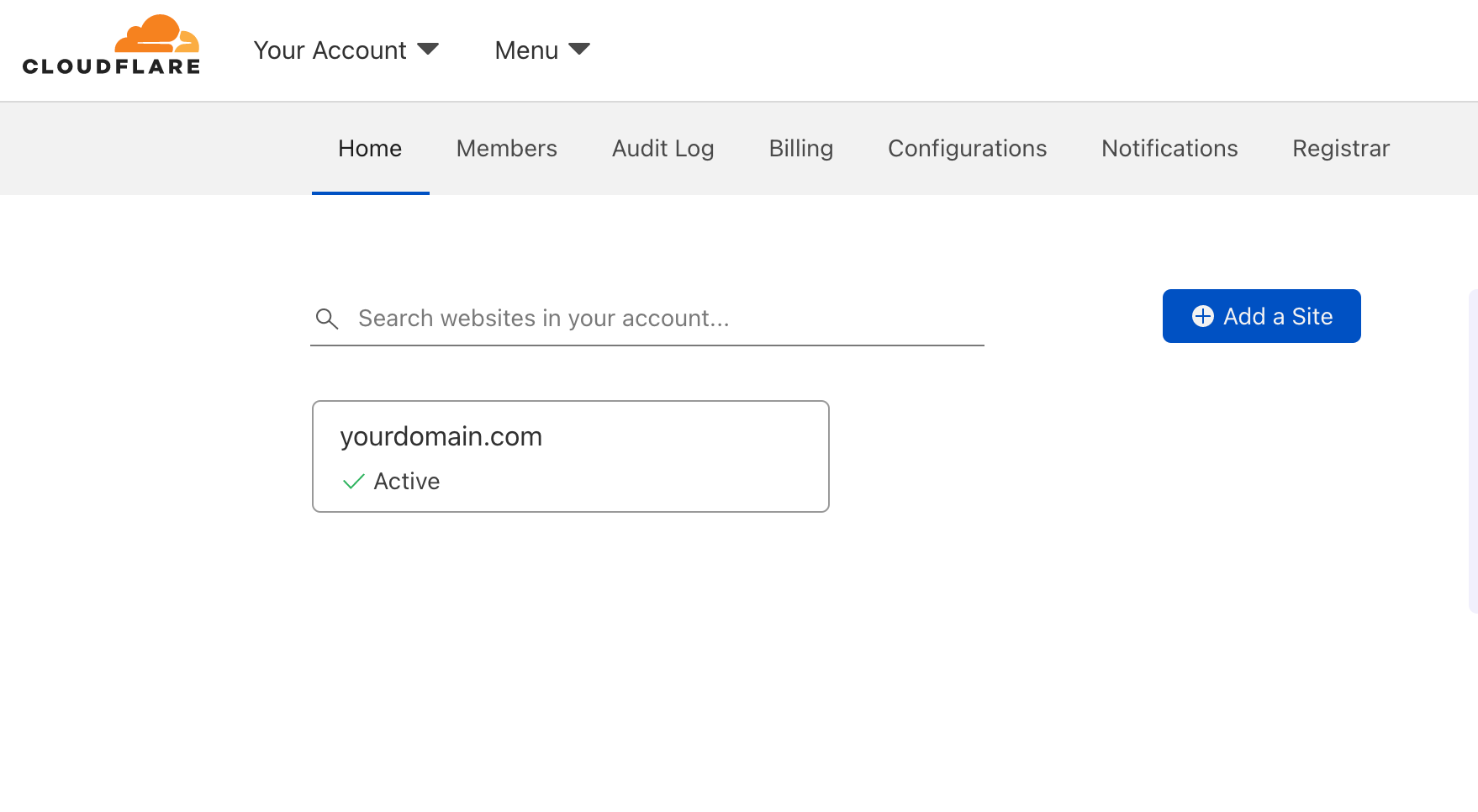Click the search magnifying glass icon
This screenshot has width=1478, height=812.
328,319
